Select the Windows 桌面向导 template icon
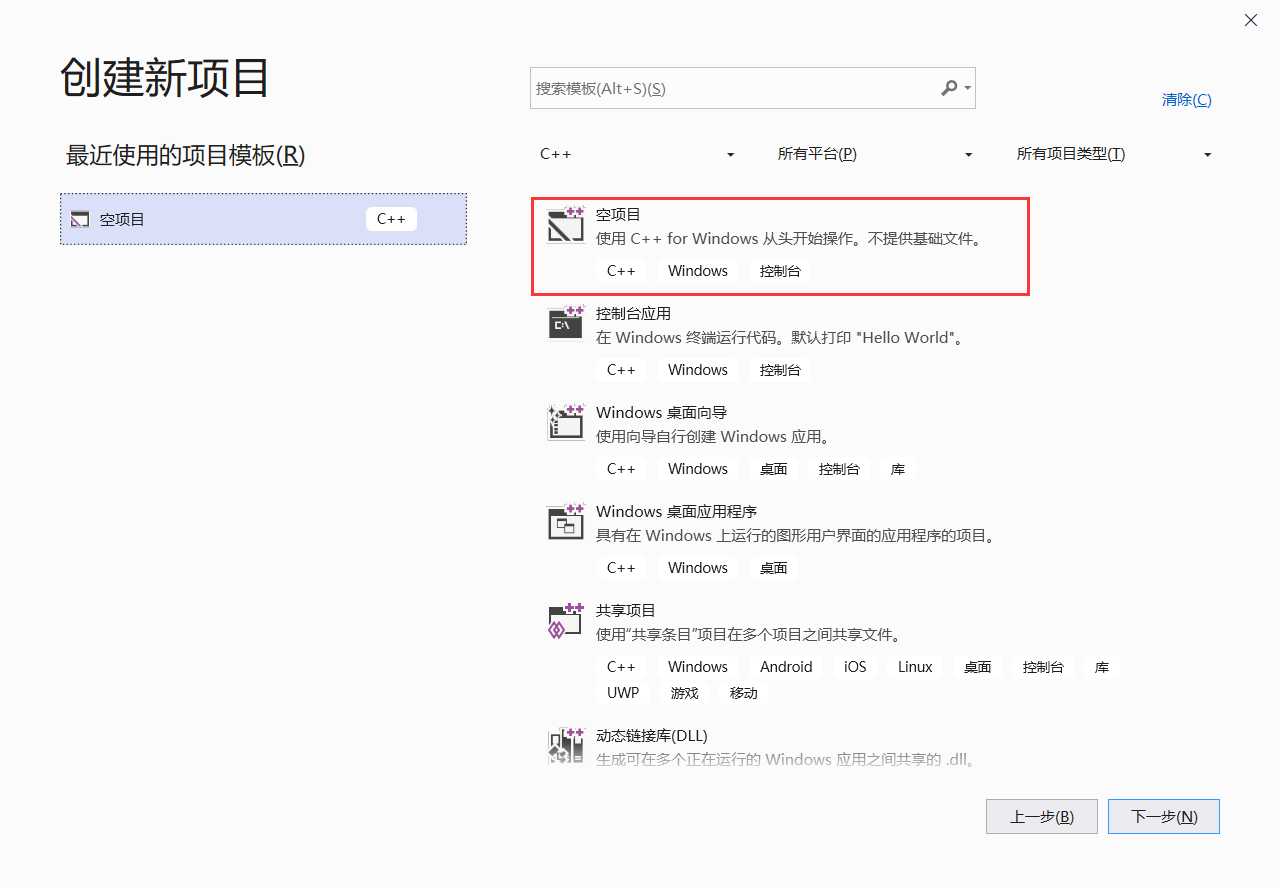 566,422
